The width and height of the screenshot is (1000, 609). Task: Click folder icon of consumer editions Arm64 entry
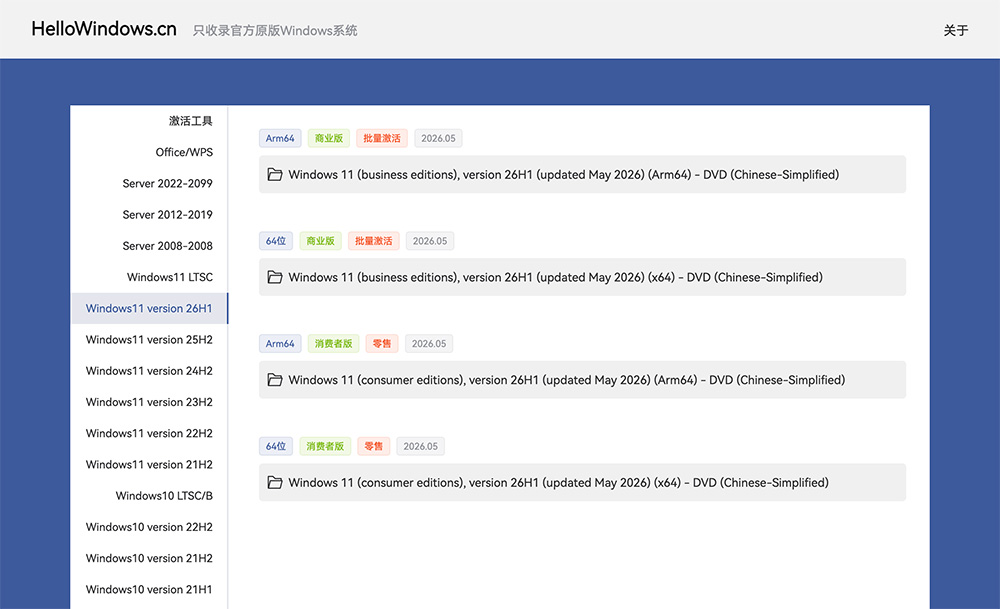click(x=275, y=379)
